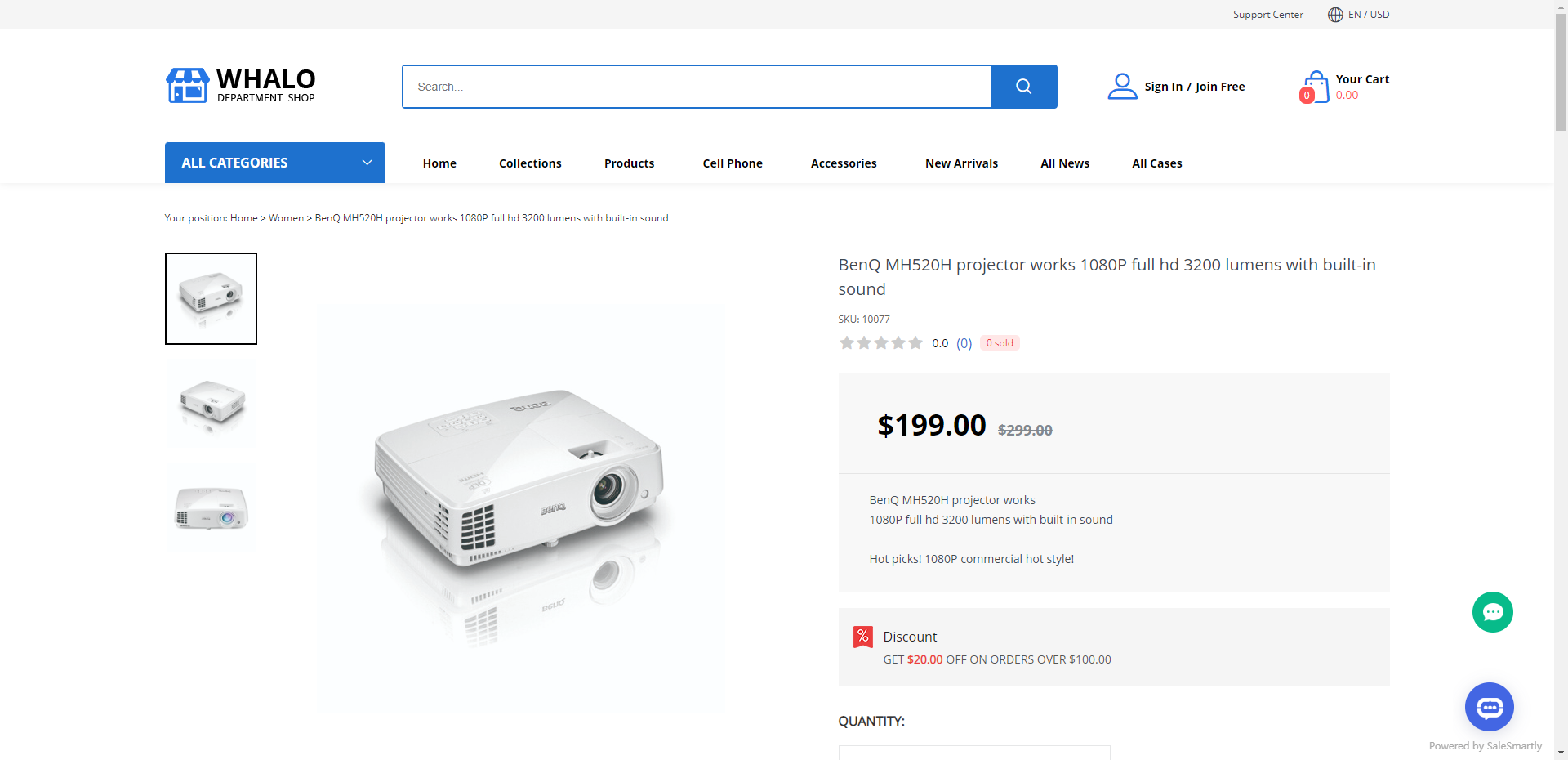Click the cart count badge 0
Screen dimensions: 1568x760
click(1307, 96)
